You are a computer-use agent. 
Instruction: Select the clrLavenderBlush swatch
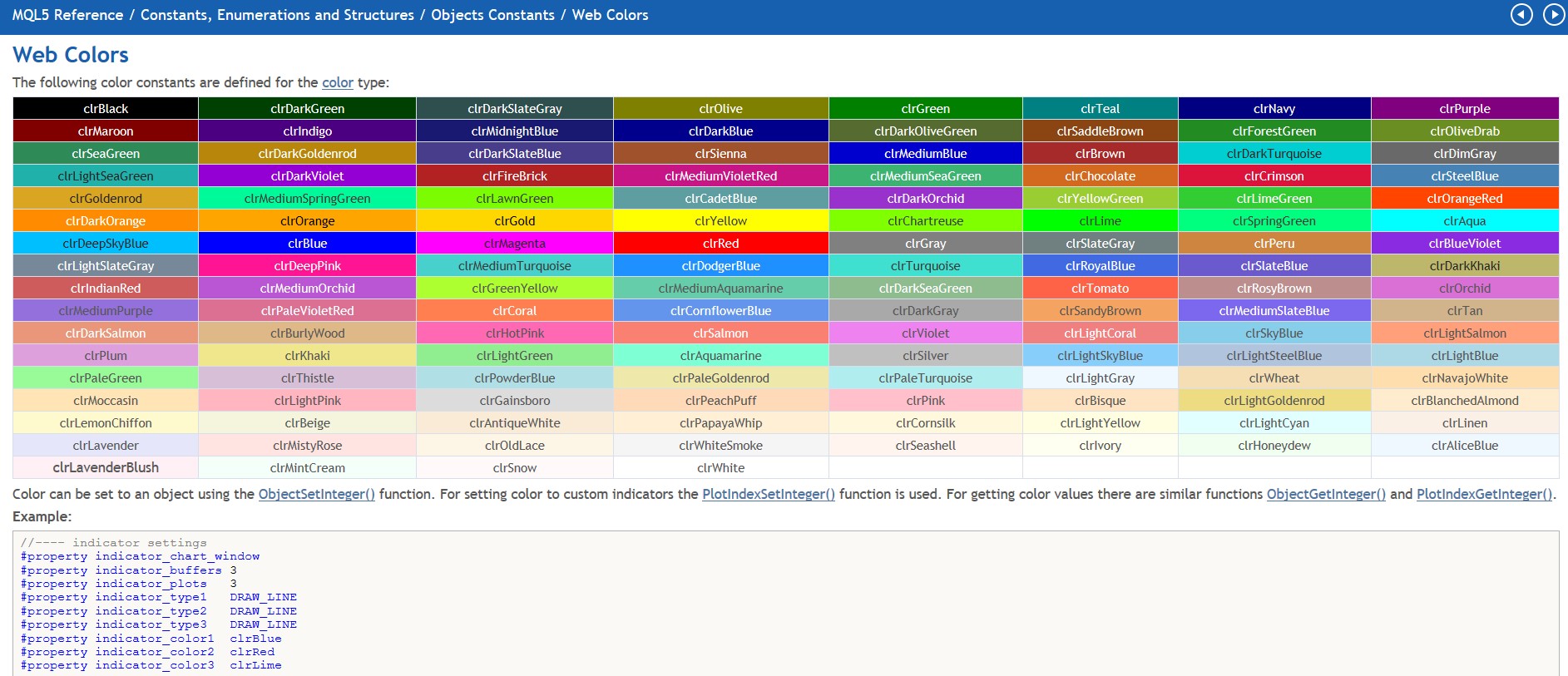106,467
